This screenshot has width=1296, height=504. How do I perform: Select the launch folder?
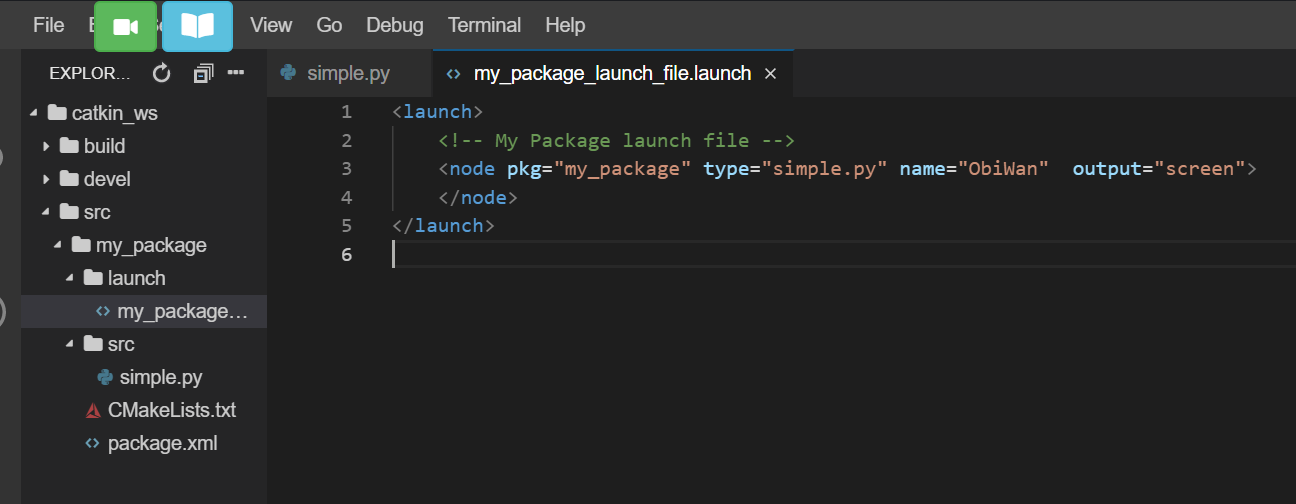pos(144,278)
